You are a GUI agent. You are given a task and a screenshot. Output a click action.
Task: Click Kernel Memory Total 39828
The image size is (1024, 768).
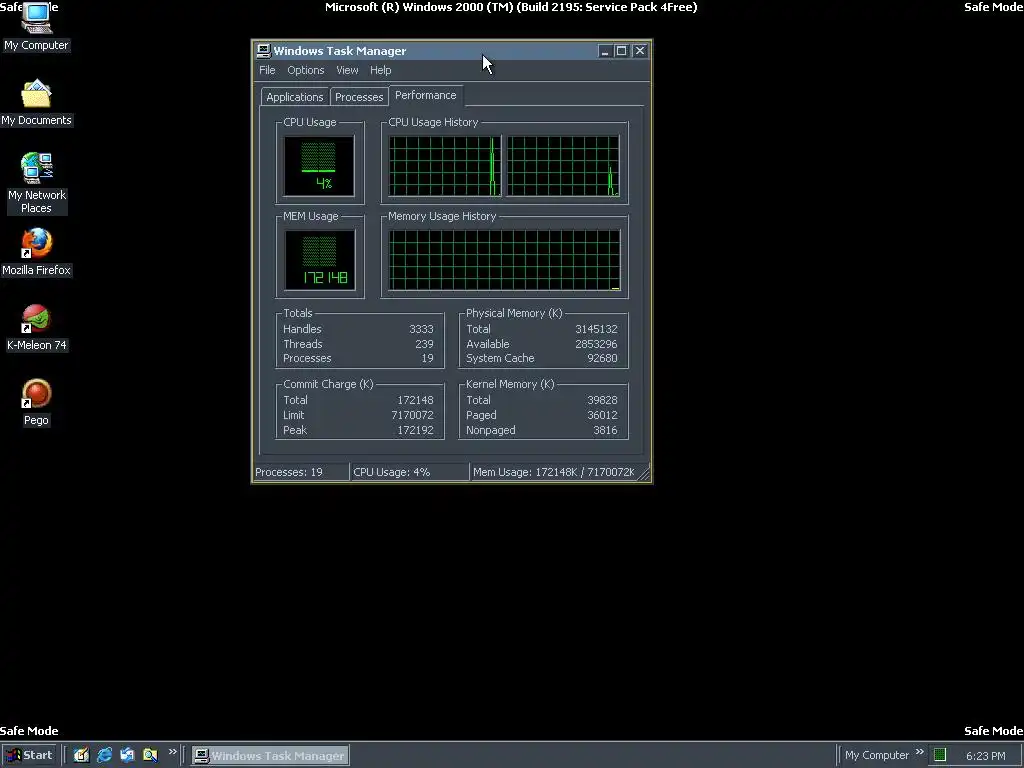coord(602,400)
